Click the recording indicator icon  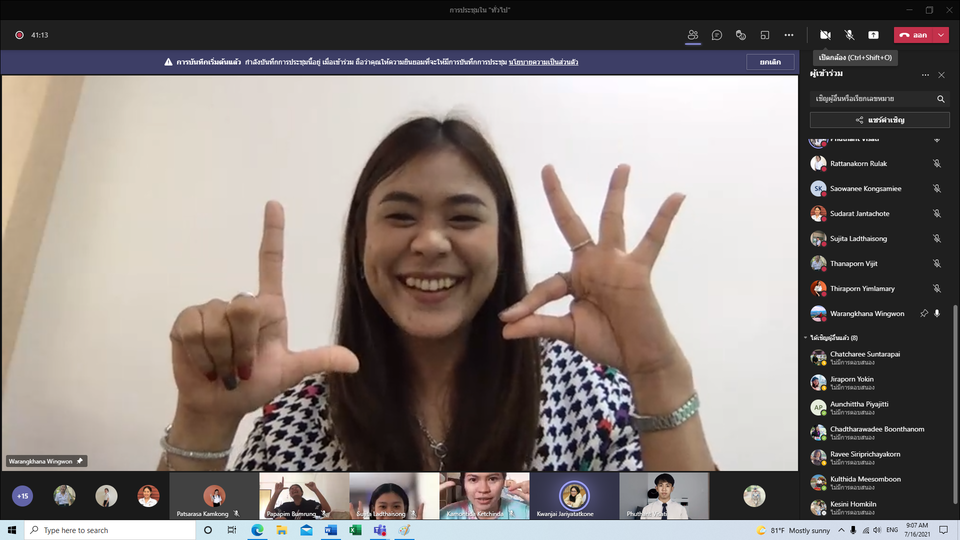point(19,35)
